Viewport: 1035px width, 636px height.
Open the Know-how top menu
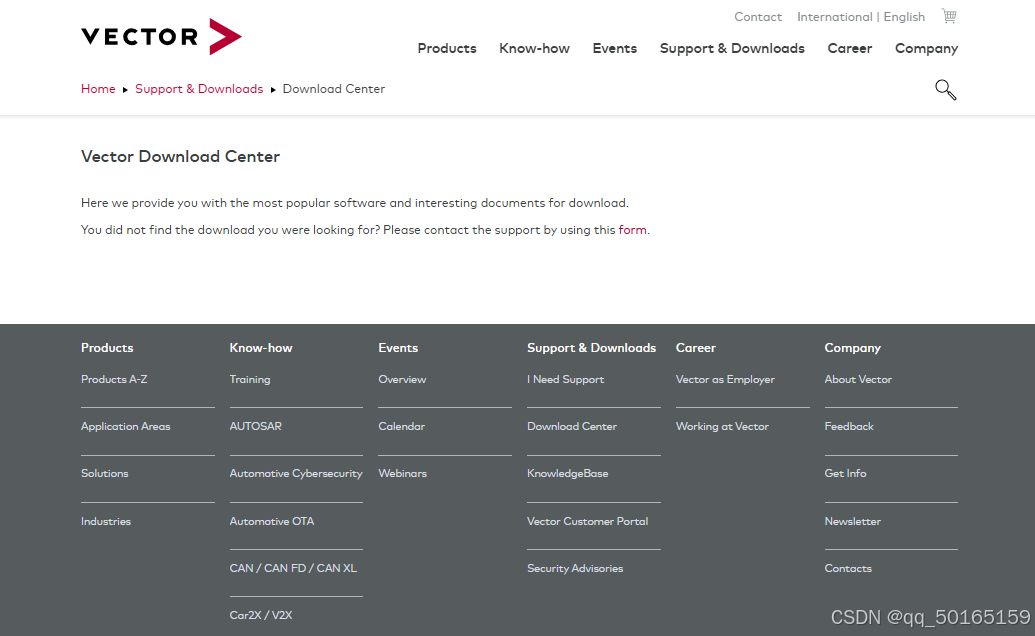coord(534,48)
